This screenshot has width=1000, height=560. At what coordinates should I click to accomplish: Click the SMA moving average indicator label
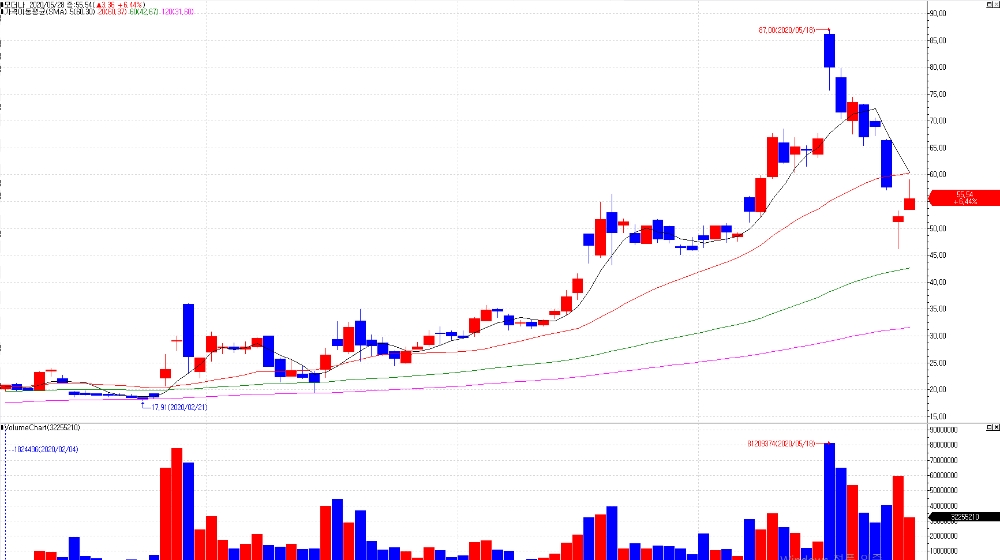pyautogui.click(x=98, y=11)
